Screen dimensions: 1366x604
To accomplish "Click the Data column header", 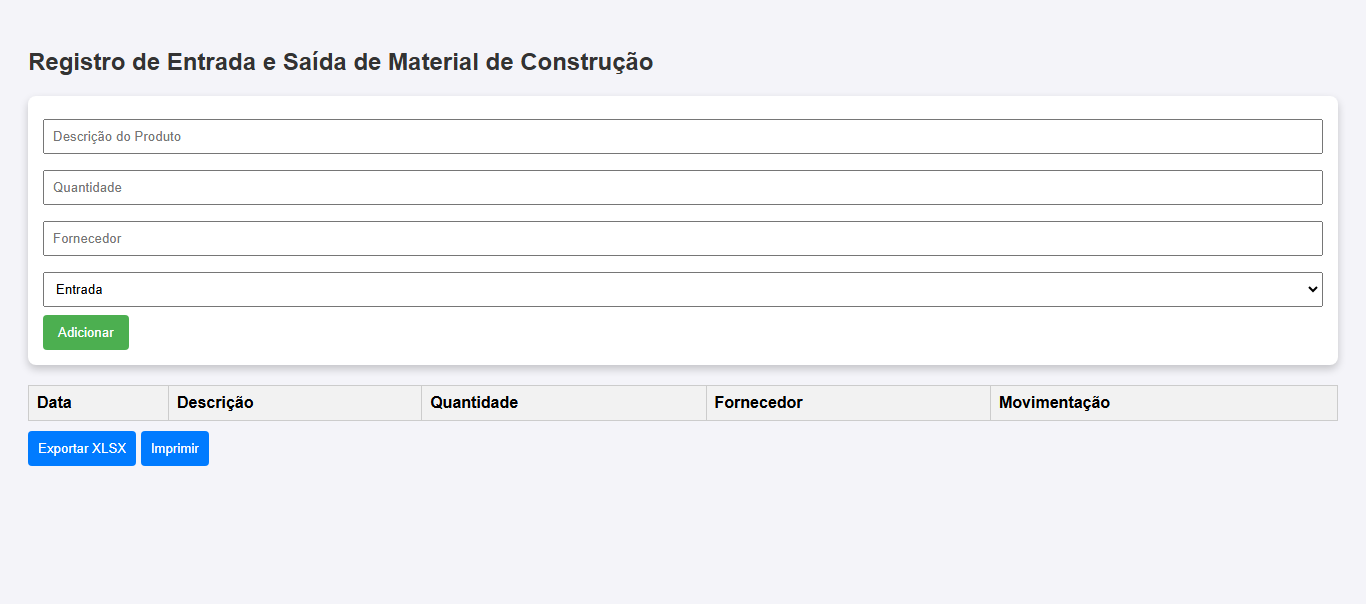I will (55, 403).
